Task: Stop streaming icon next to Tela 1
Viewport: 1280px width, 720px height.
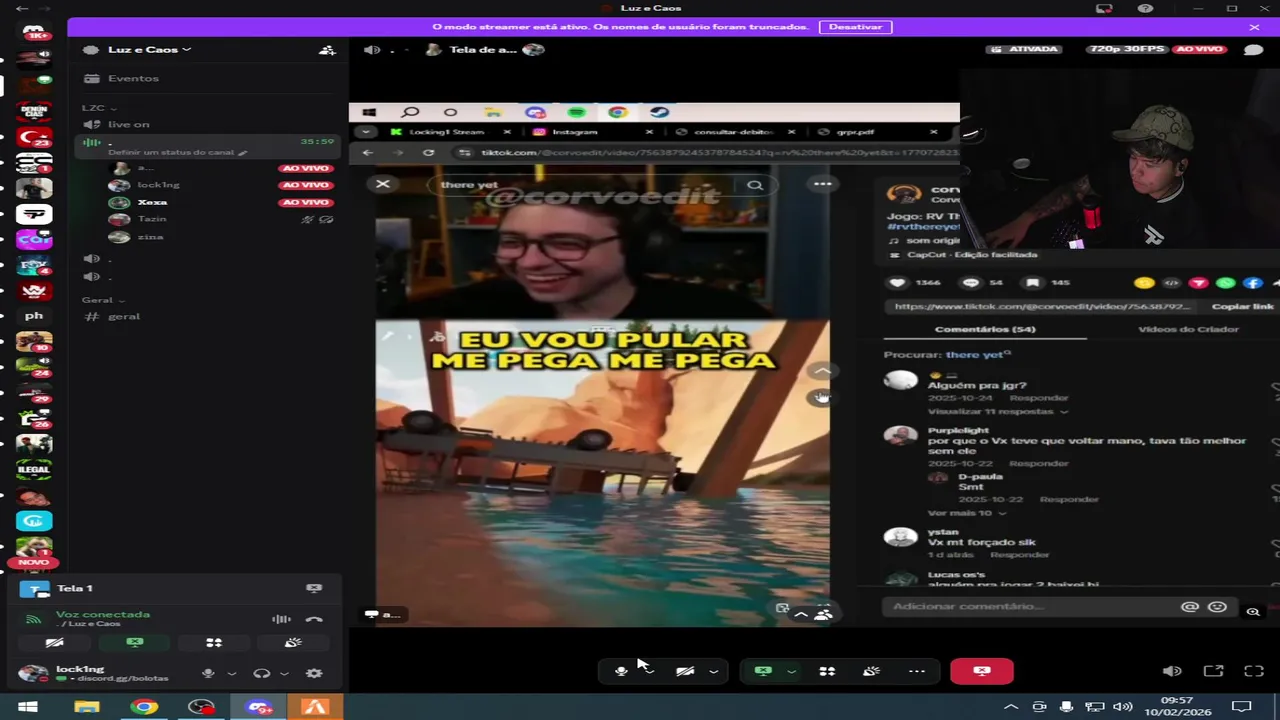Action: tap(314, 589)
